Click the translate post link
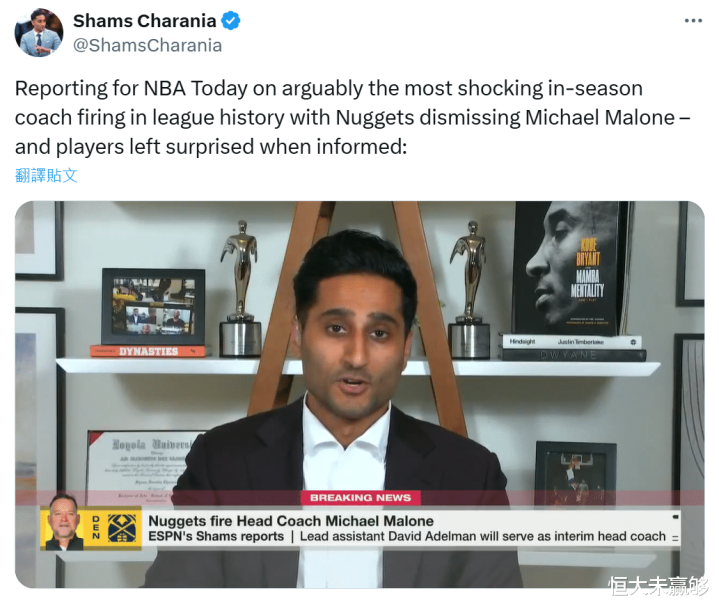 pyautogui.click(x=46, y=175)
